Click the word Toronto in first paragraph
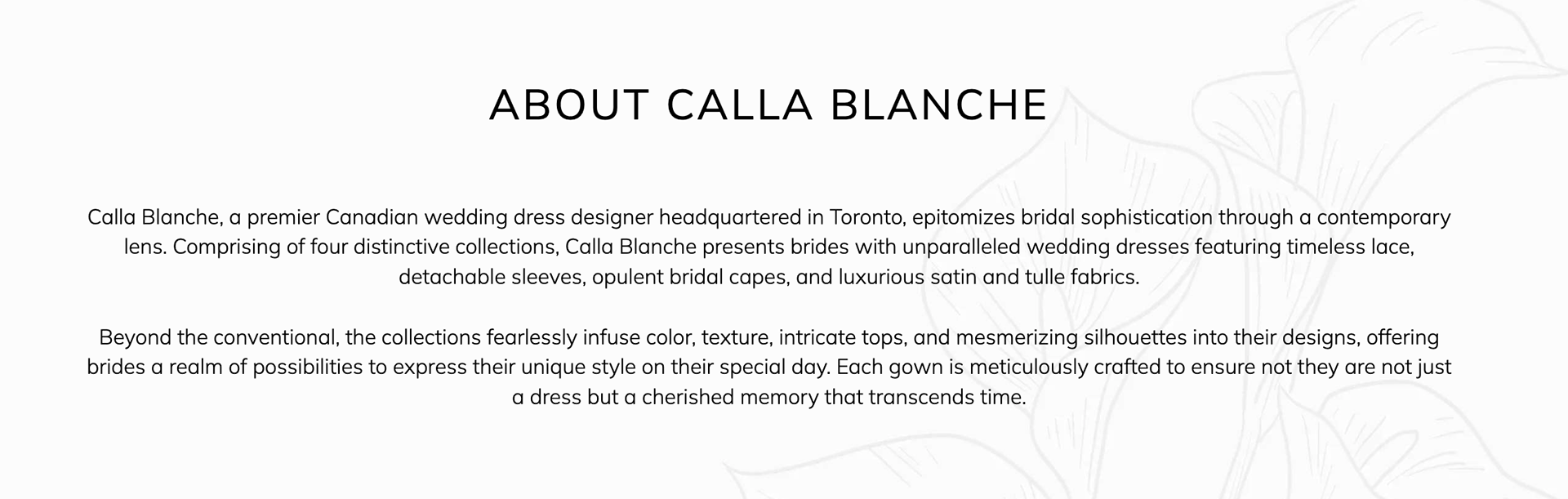 (x=866, y=218)
